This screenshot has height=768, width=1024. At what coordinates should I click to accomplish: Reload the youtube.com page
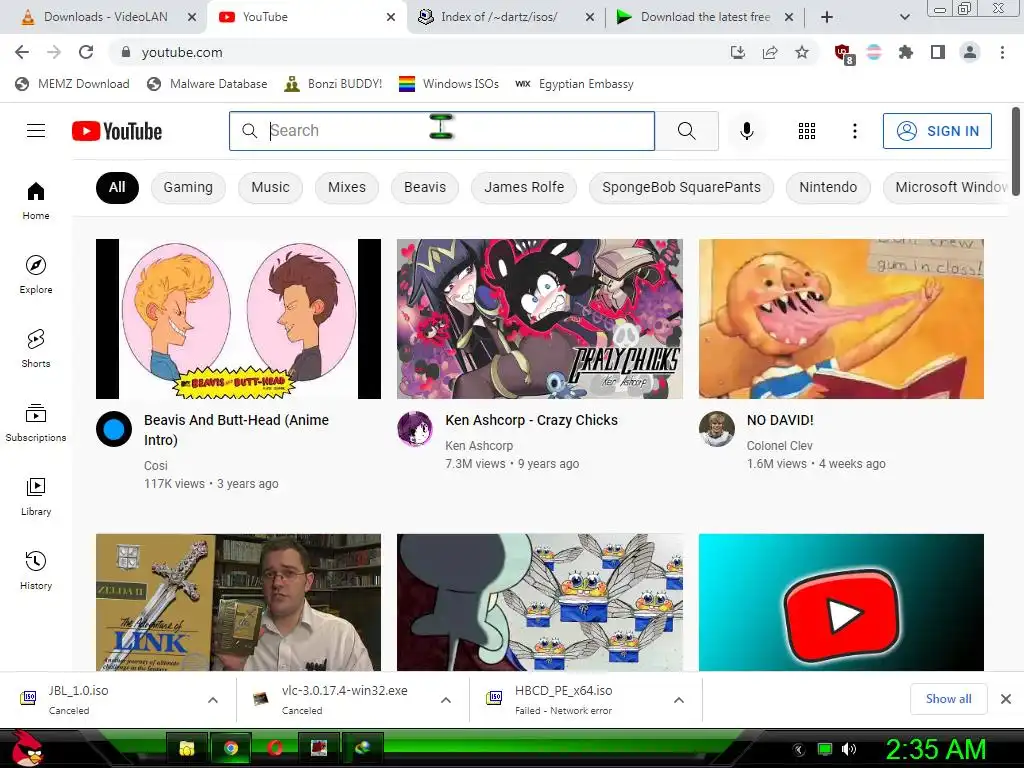86,52
